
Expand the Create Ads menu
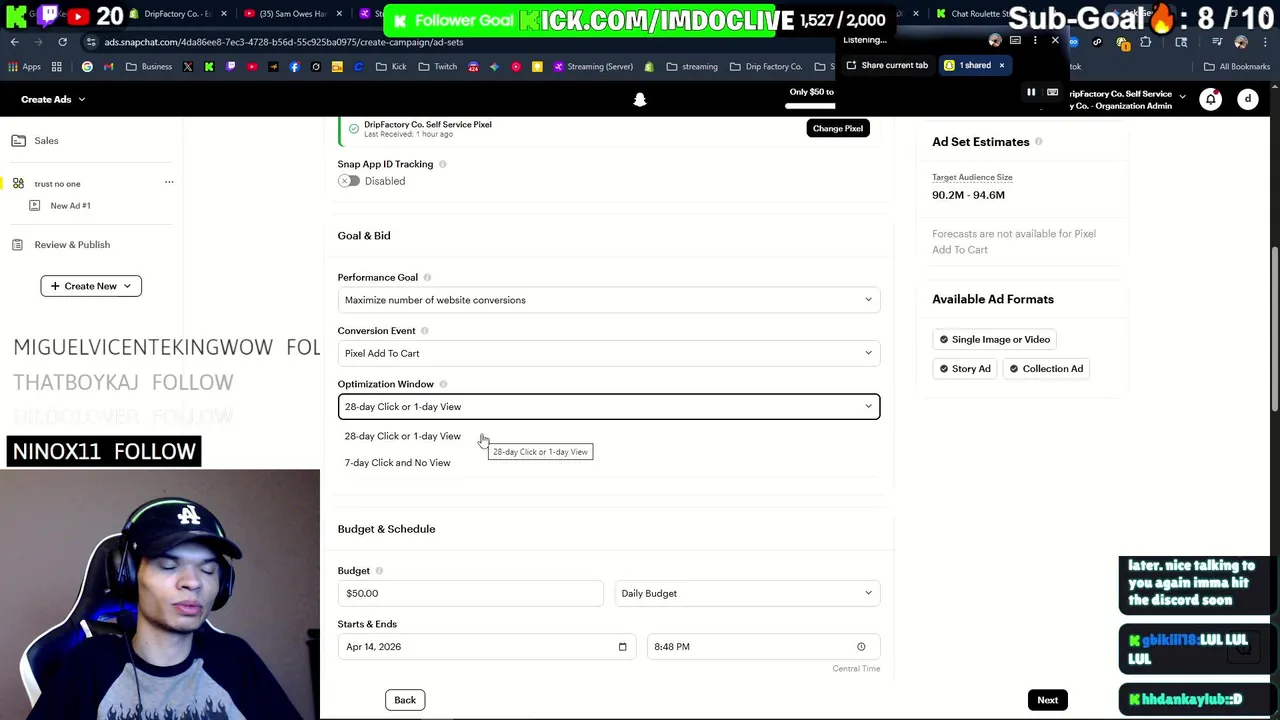(53, 99)
